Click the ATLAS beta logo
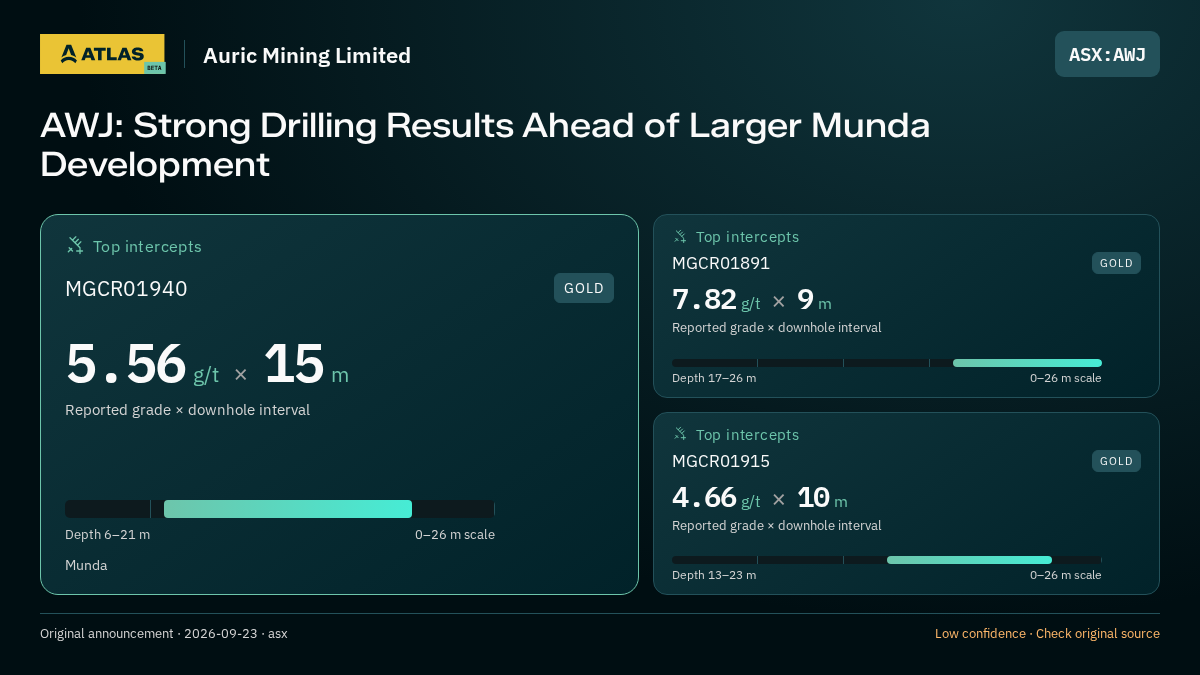The image size is (1200, 675). click(102, 54)
